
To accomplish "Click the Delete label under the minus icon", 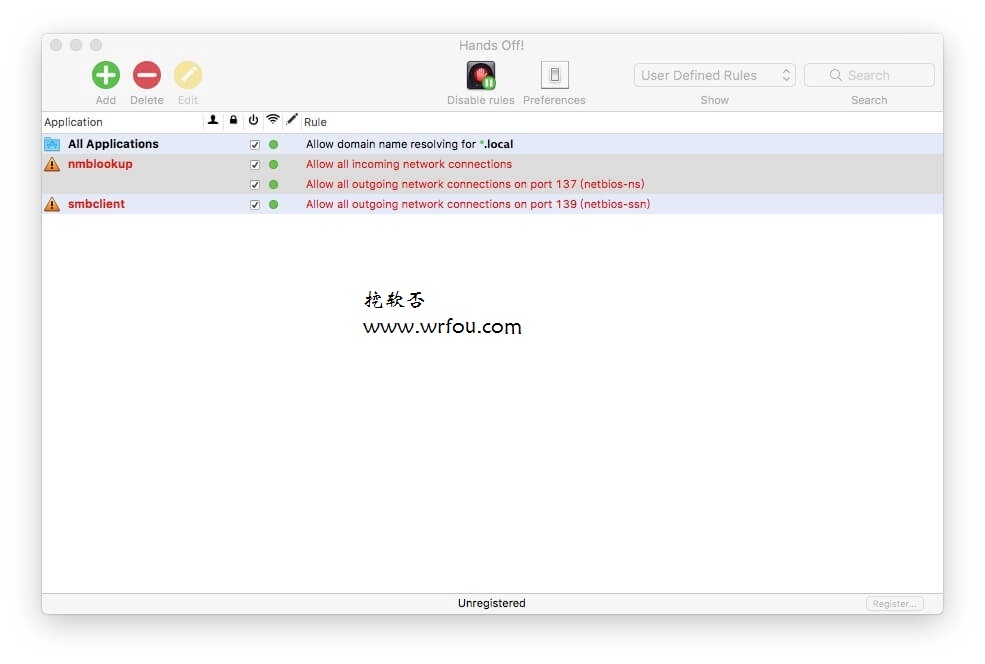I will [x=146, y=100].
